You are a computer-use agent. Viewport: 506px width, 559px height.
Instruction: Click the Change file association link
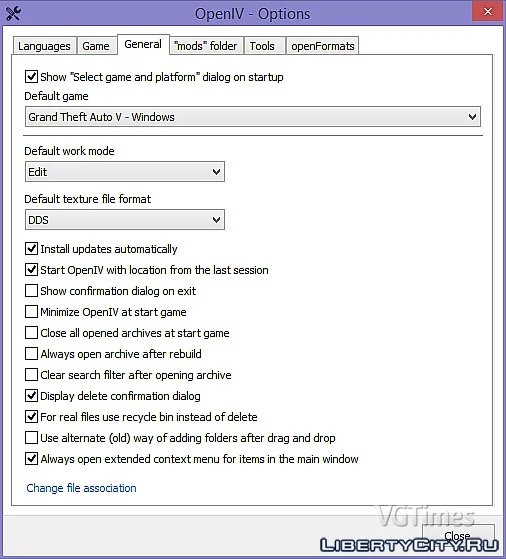point(81,488)
